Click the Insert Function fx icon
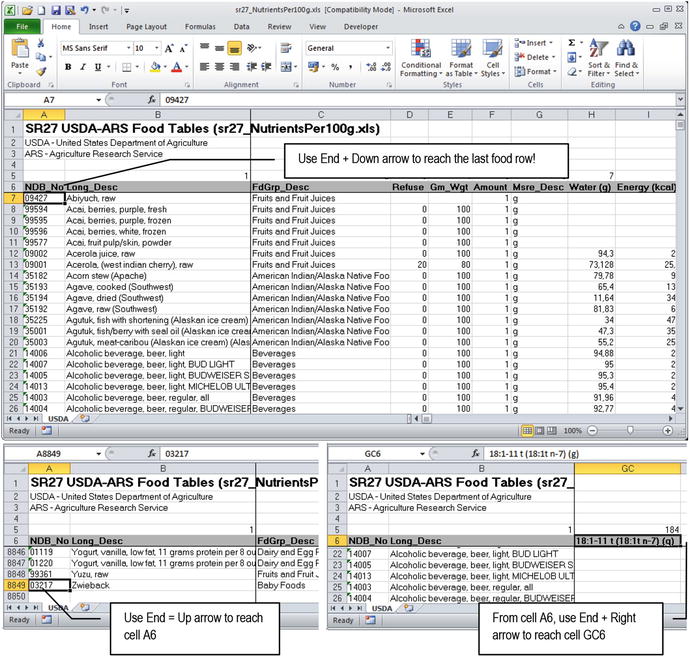 point(152,100)
